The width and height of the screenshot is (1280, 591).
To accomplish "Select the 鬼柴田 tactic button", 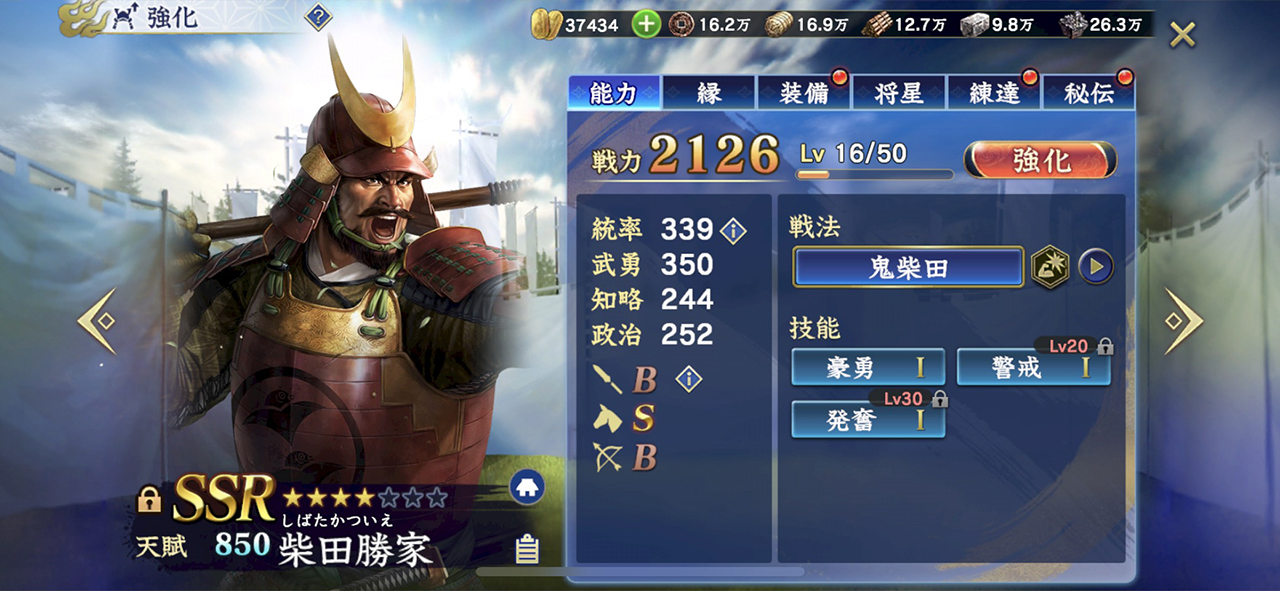I will point(908,267).
